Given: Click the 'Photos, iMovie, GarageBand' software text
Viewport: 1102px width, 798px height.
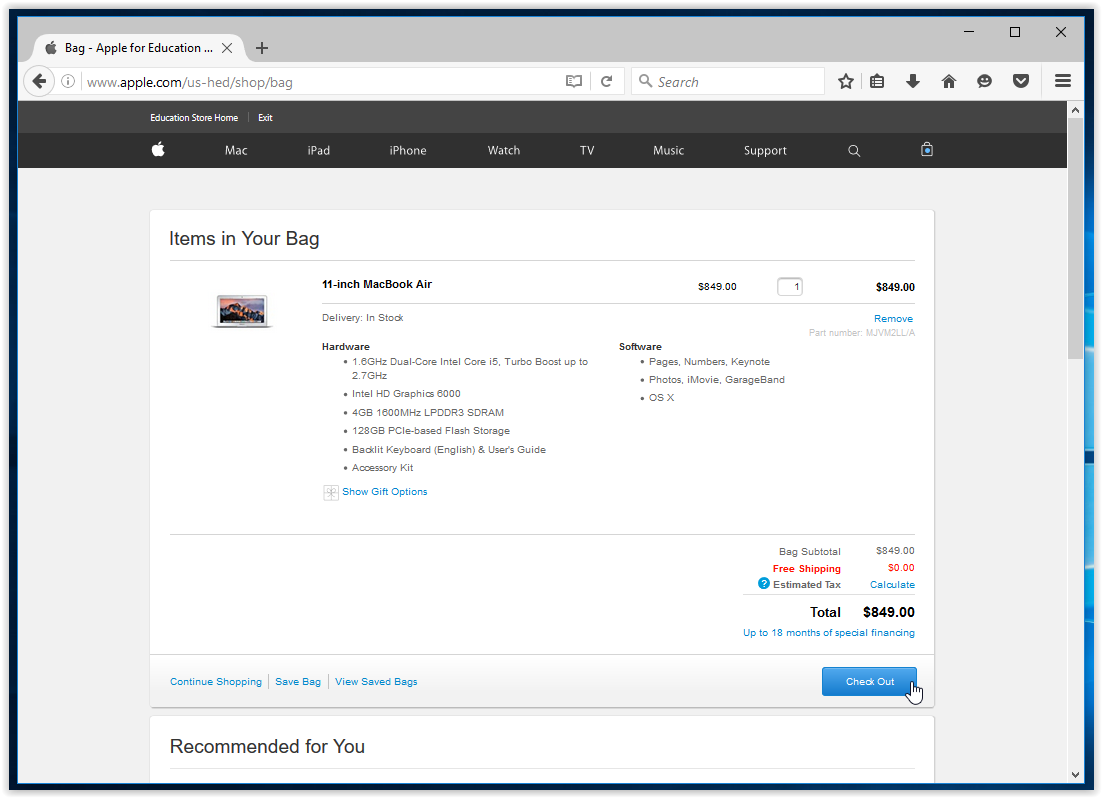Looking at the screenshot, I should pos(717,380).
